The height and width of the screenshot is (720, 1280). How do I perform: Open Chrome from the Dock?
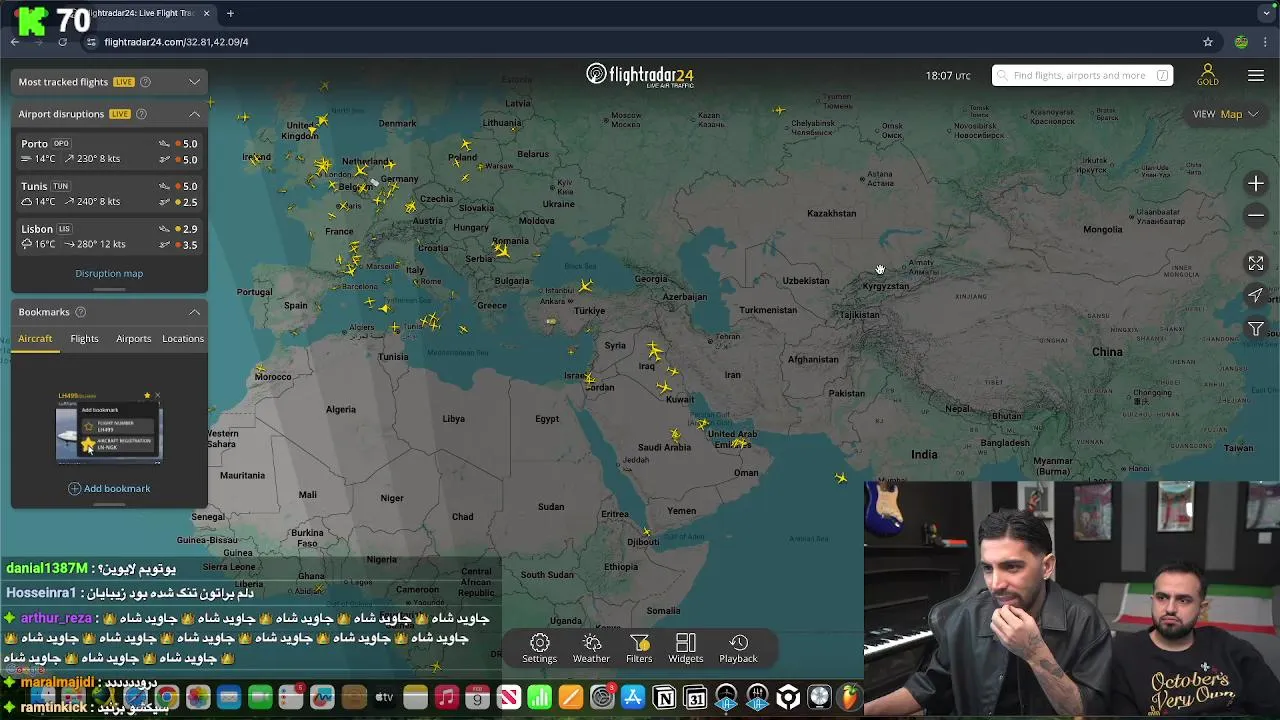coord(167,697)
